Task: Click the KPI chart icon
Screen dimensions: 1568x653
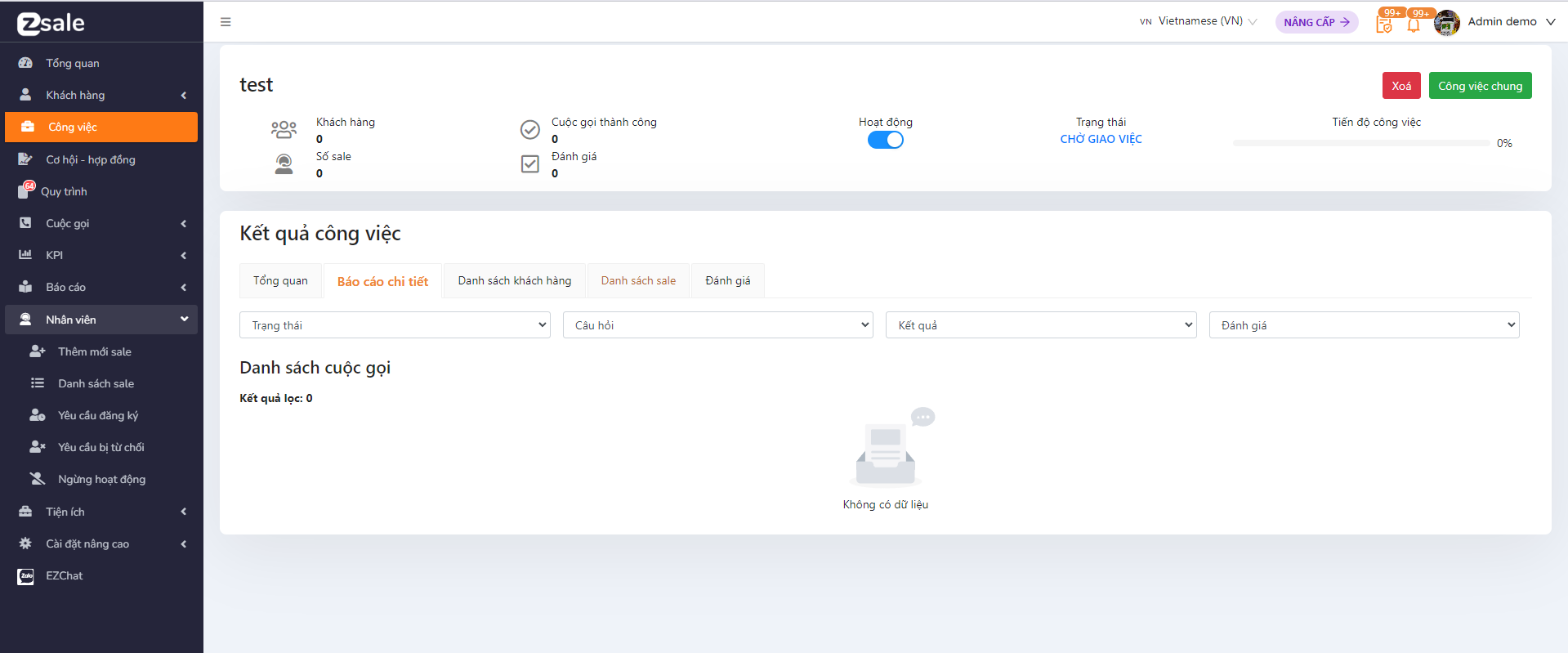Action: [x=25, y=255]
